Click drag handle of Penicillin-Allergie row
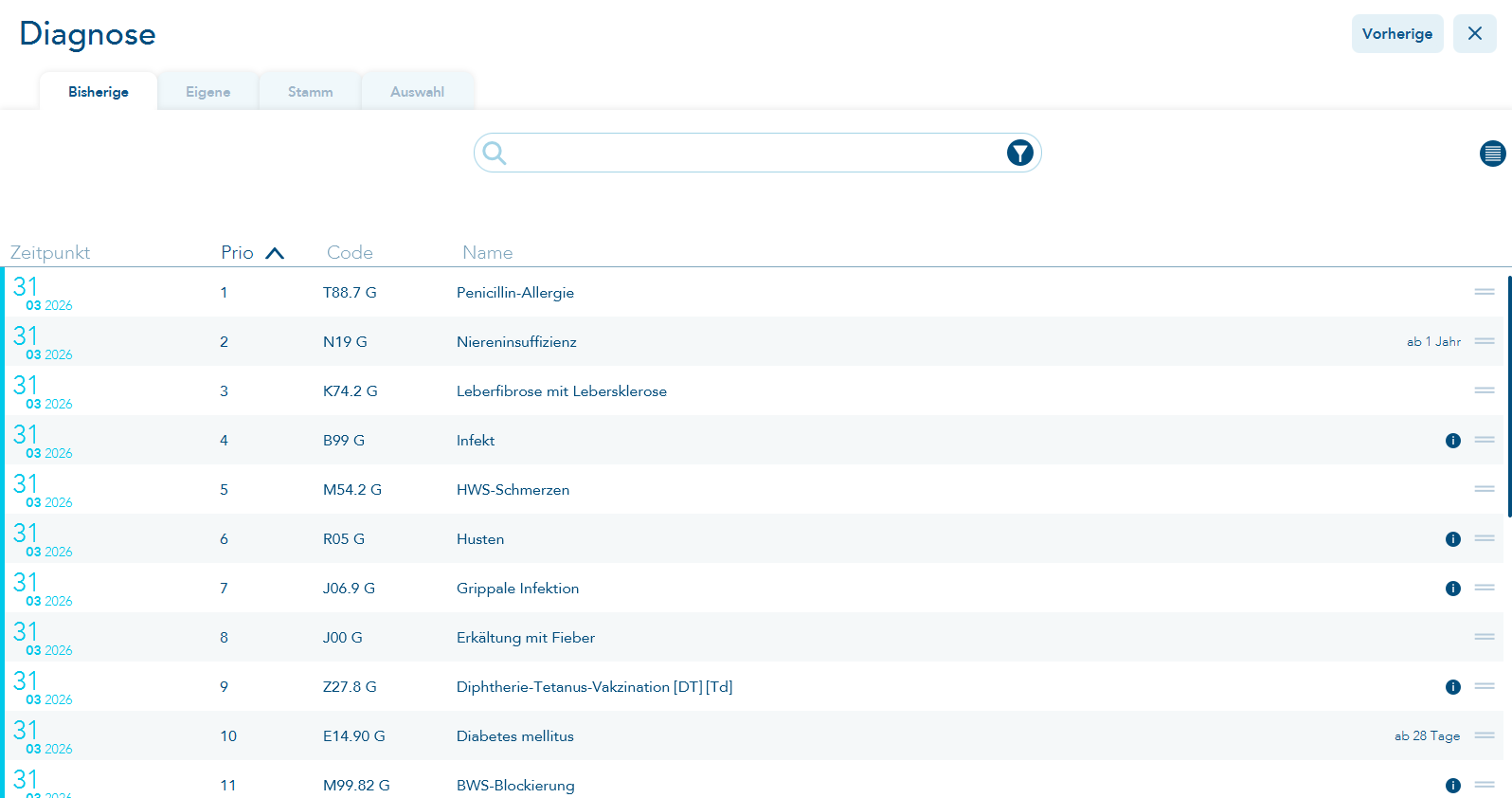Viewport: 1512px width, 798px height. (x=1484, y=292)
